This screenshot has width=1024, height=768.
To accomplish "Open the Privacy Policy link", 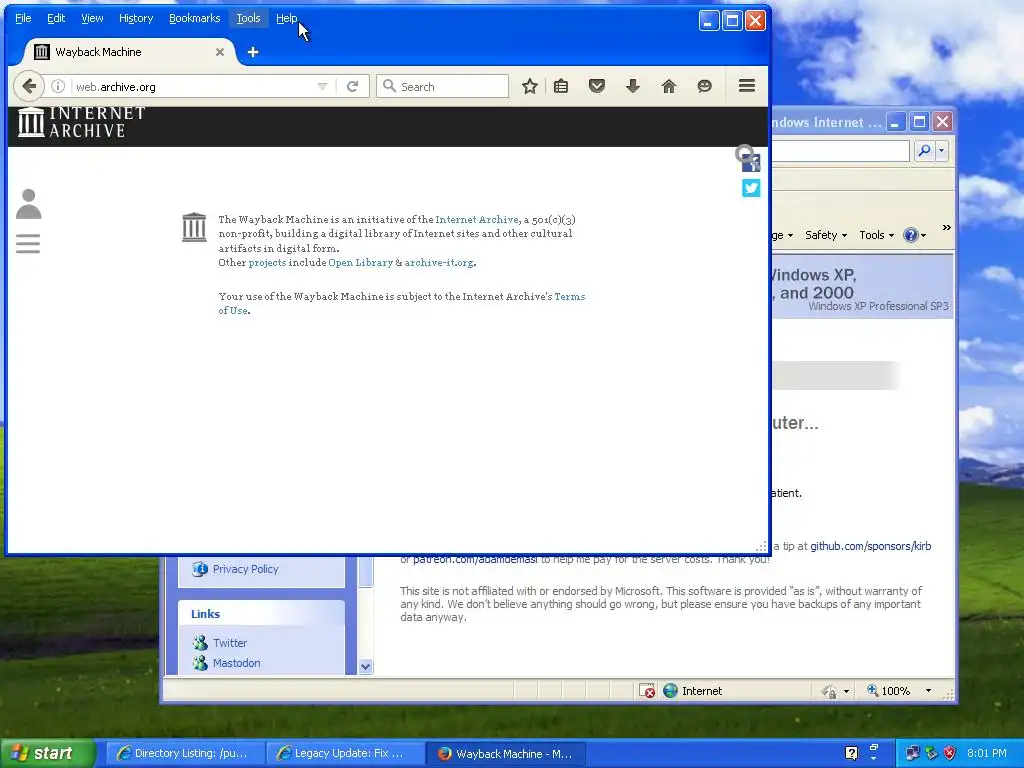I will pos(245,569).
